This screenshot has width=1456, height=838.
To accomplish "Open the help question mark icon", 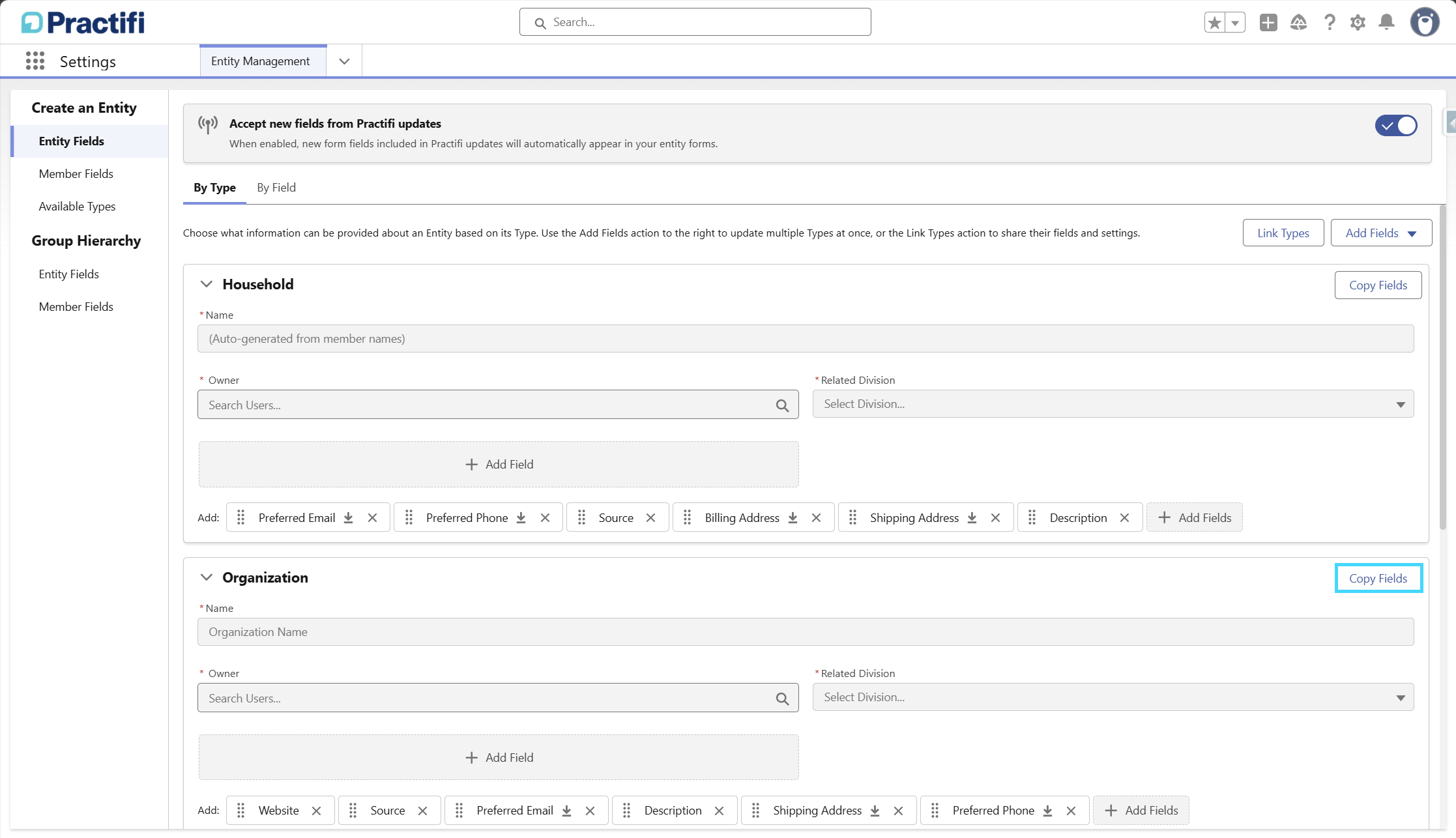I will click(1330, 23).
